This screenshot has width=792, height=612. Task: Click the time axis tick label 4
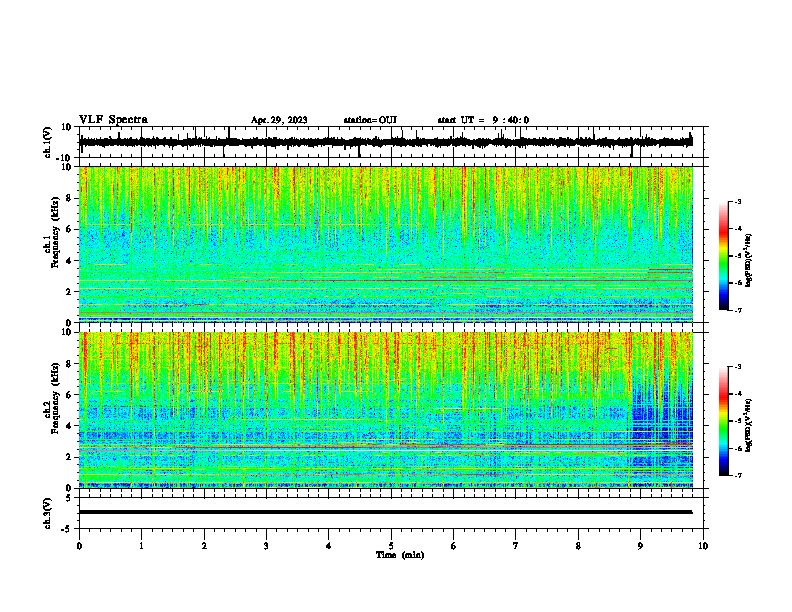tap(329, 546)
